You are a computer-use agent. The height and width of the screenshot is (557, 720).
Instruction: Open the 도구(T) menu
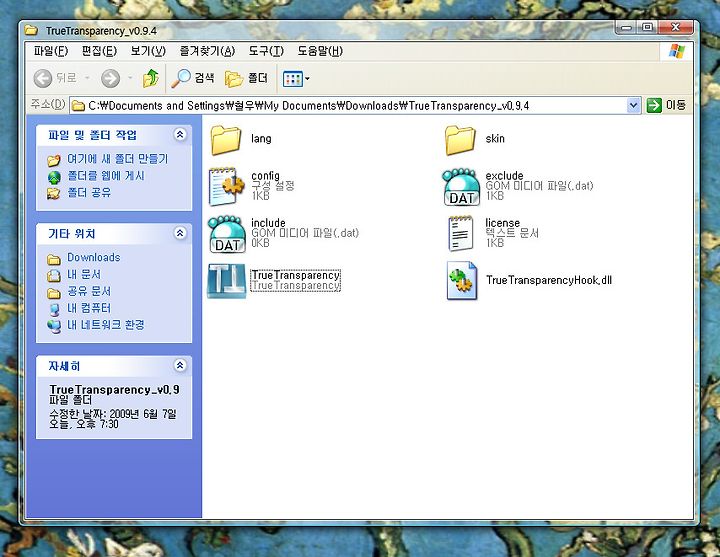tap(266, 51)
